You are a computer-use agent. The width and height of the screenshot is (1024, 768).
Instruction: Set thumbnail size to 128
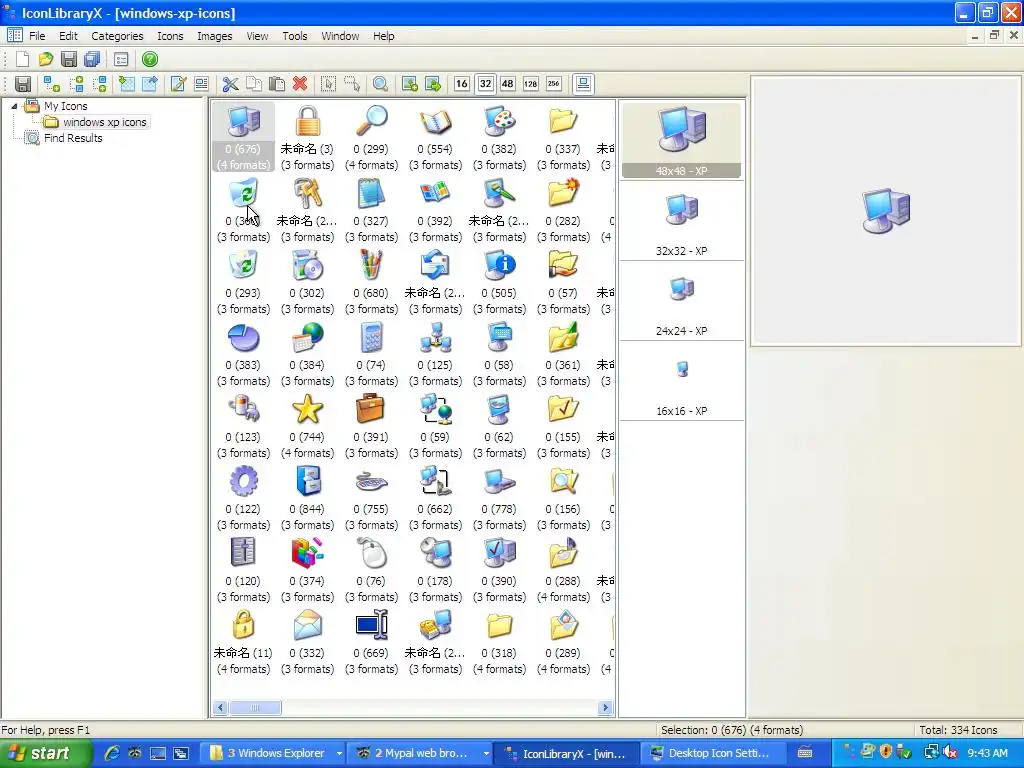[x=530, y=84]
